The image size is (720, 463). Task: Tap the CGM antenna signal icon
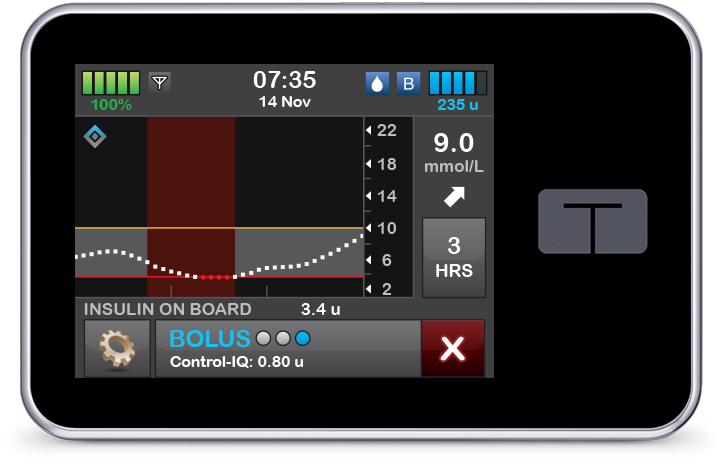[x=159, y=82]
